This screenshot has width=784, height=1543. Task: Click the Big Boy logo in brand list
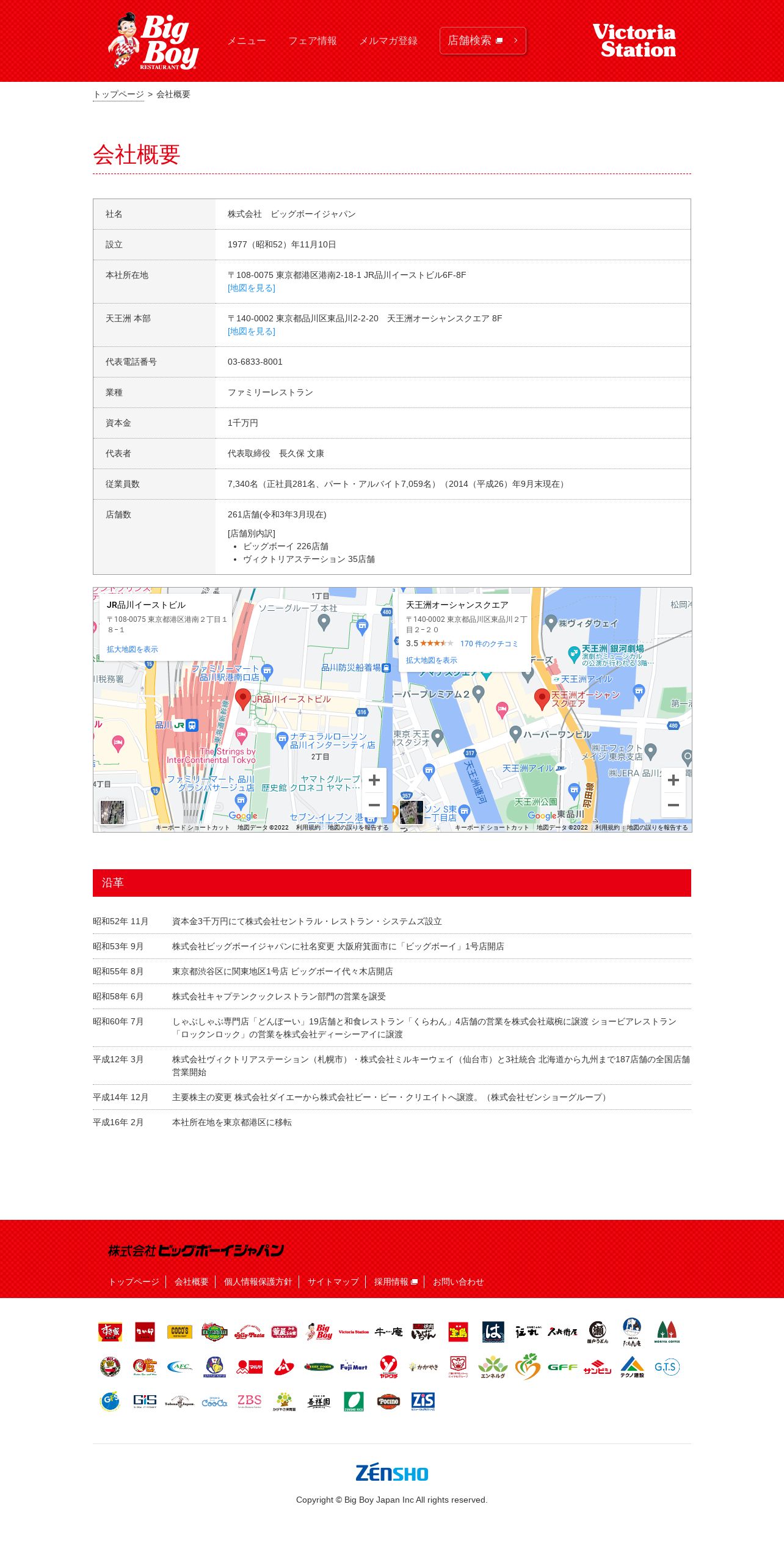pos(319,1332)
